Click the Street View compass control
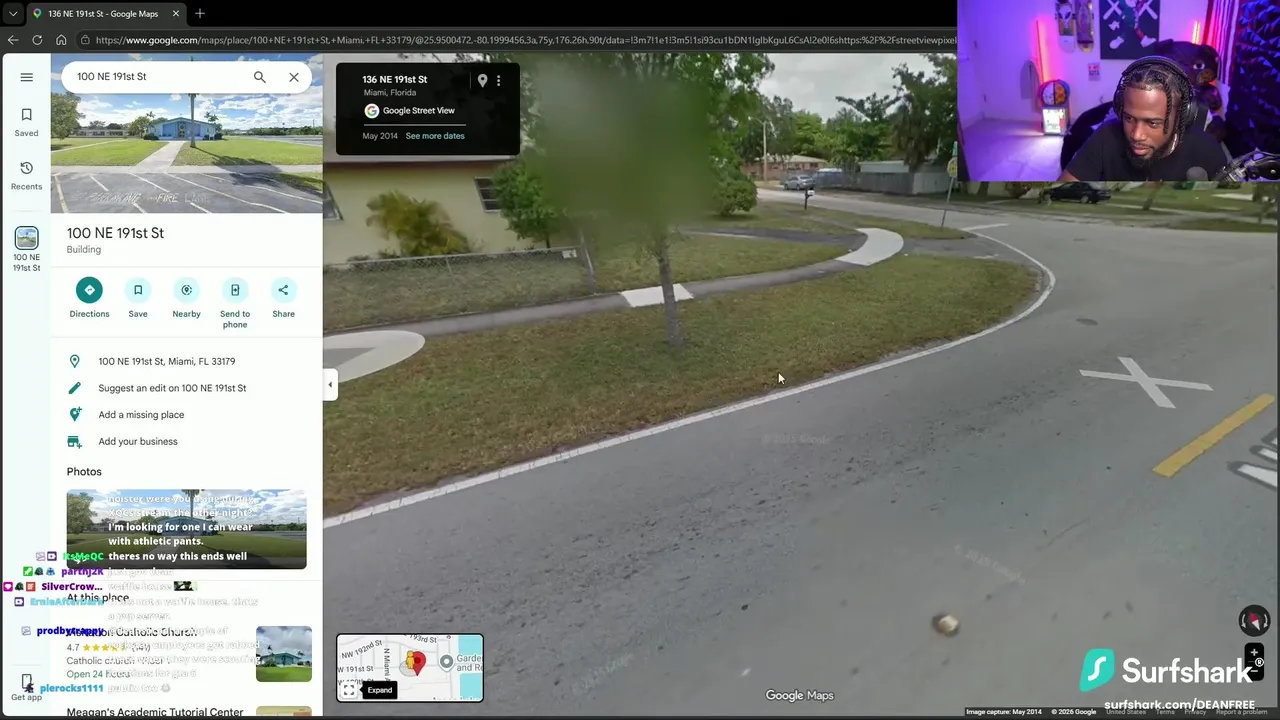The image size is (1280, 720). 1254,620
